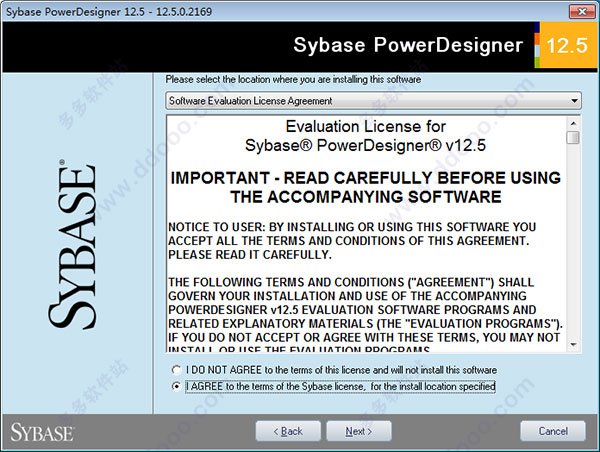Click the license scrollbar down arrow

[x=573, y=344]
